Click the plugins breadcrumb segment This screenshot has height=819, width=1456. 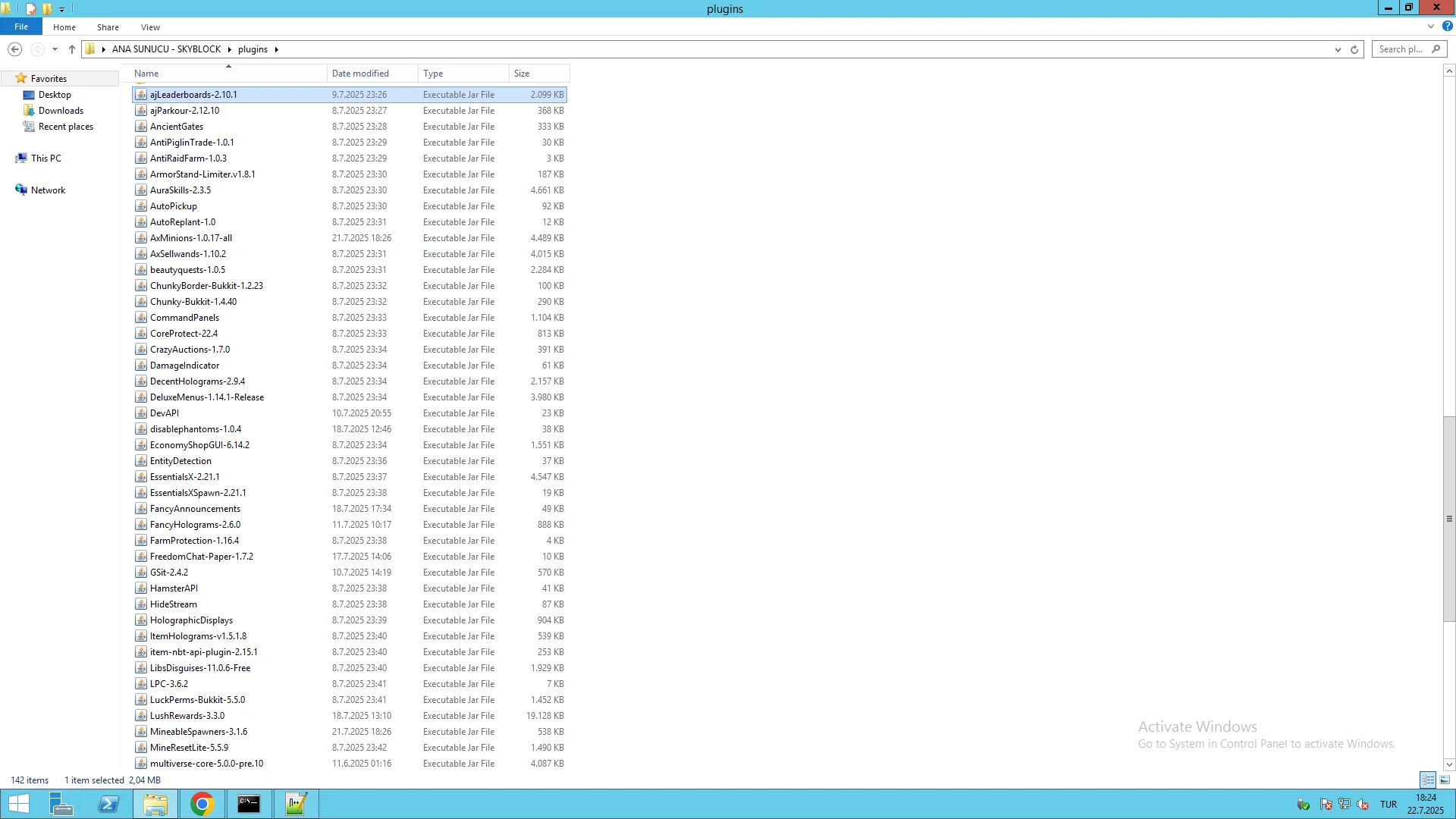click(253, 49)
